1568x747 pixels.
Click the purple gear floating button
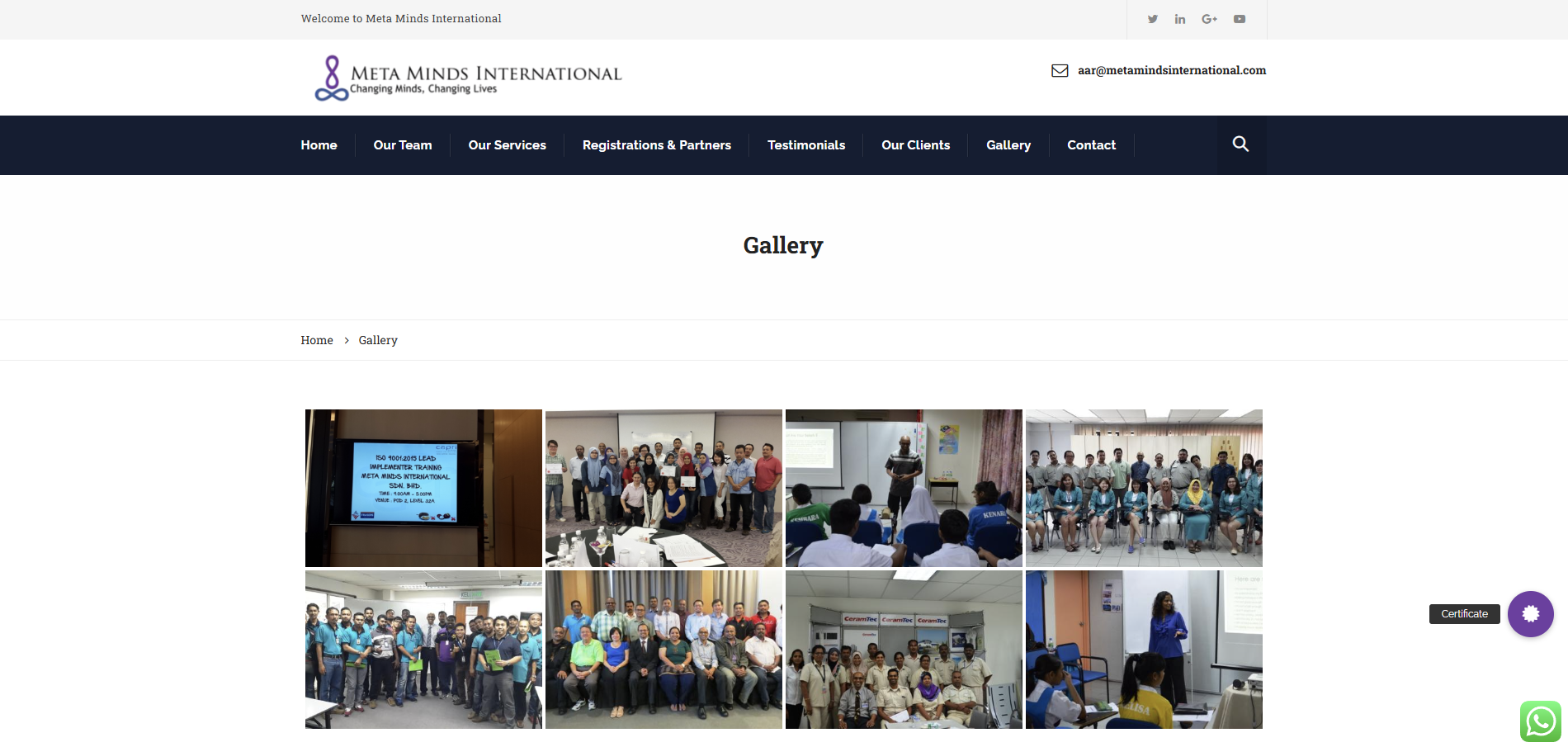coord(1530,614)
